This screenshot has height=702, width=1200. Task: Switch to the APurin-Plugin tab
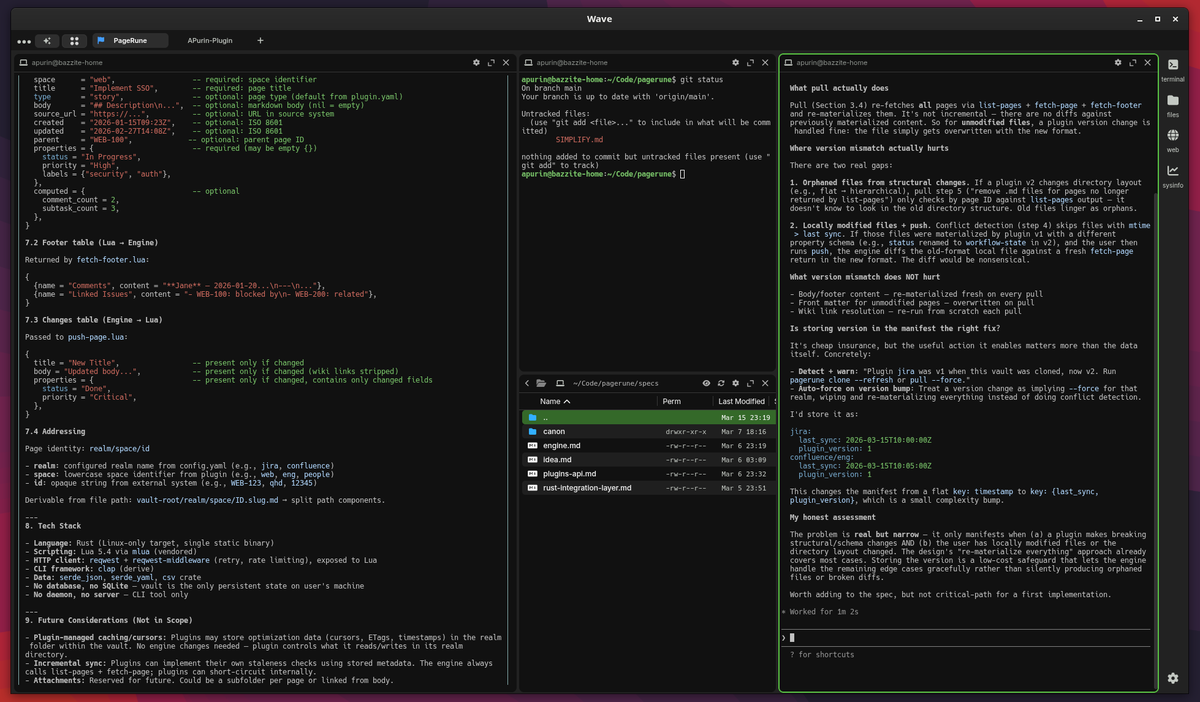point(209,41)
